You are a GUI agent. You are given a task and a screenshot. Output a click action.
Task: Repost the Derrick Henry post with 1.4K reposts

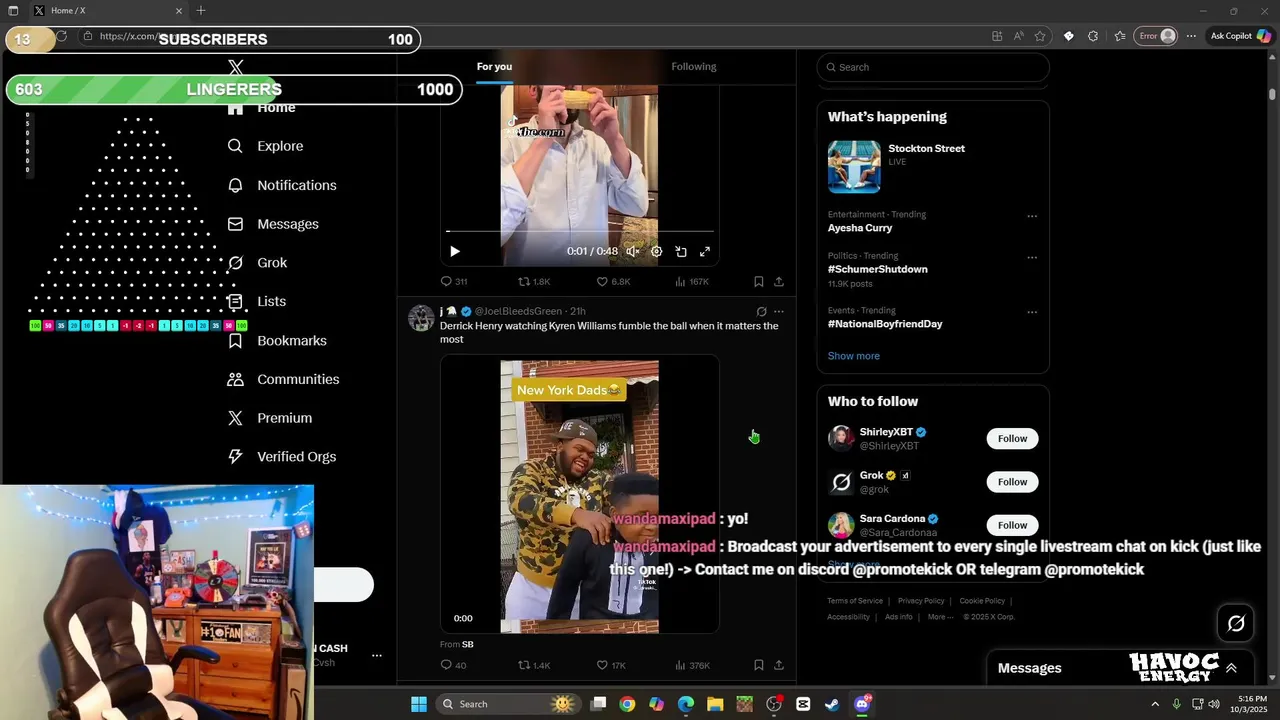534,665
